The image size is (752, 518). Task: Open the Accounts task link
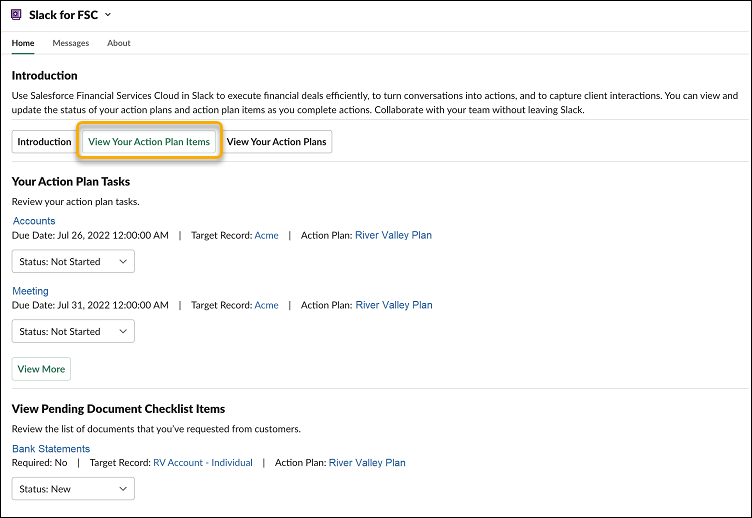(x=34, y=221)
